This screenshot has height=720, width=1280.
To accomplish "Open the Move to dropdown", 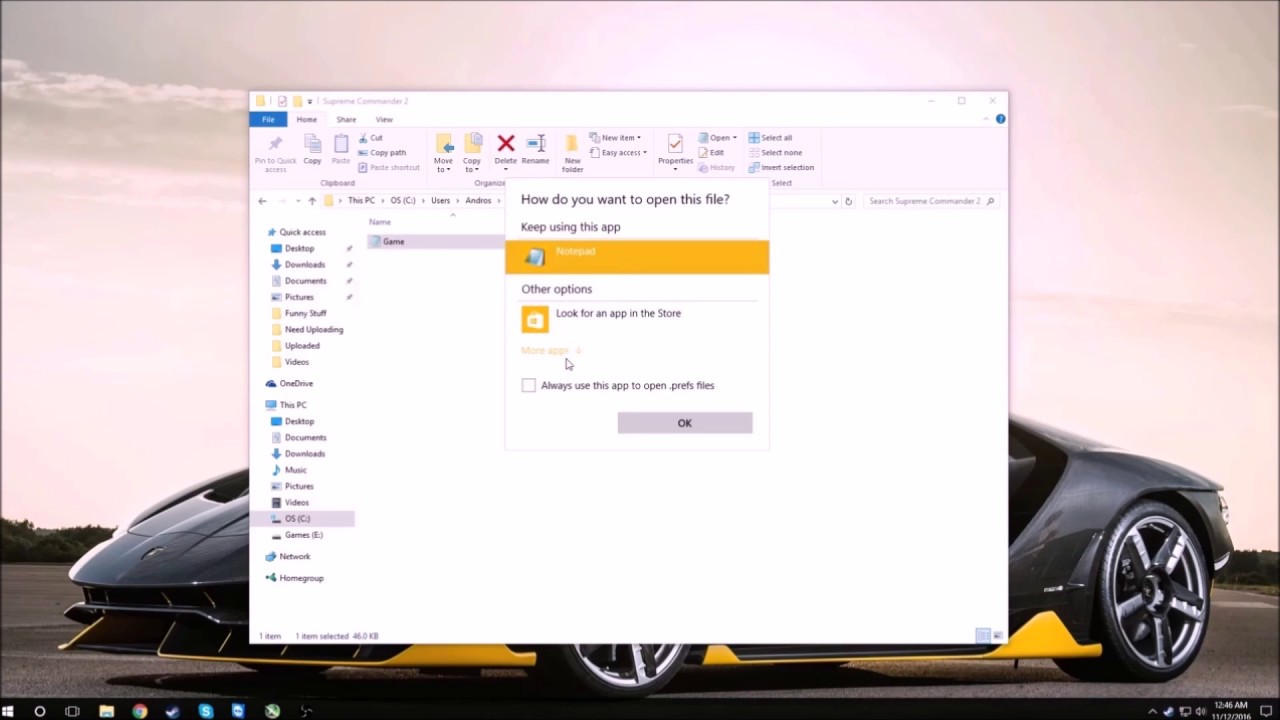I will pos(443,153).
